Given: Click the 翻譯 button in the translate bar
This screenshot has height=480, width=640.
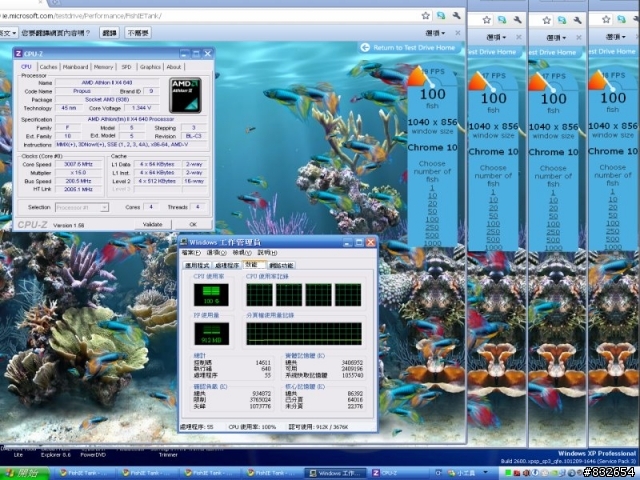Looking at the screenshot, I should tap(109, 33).
